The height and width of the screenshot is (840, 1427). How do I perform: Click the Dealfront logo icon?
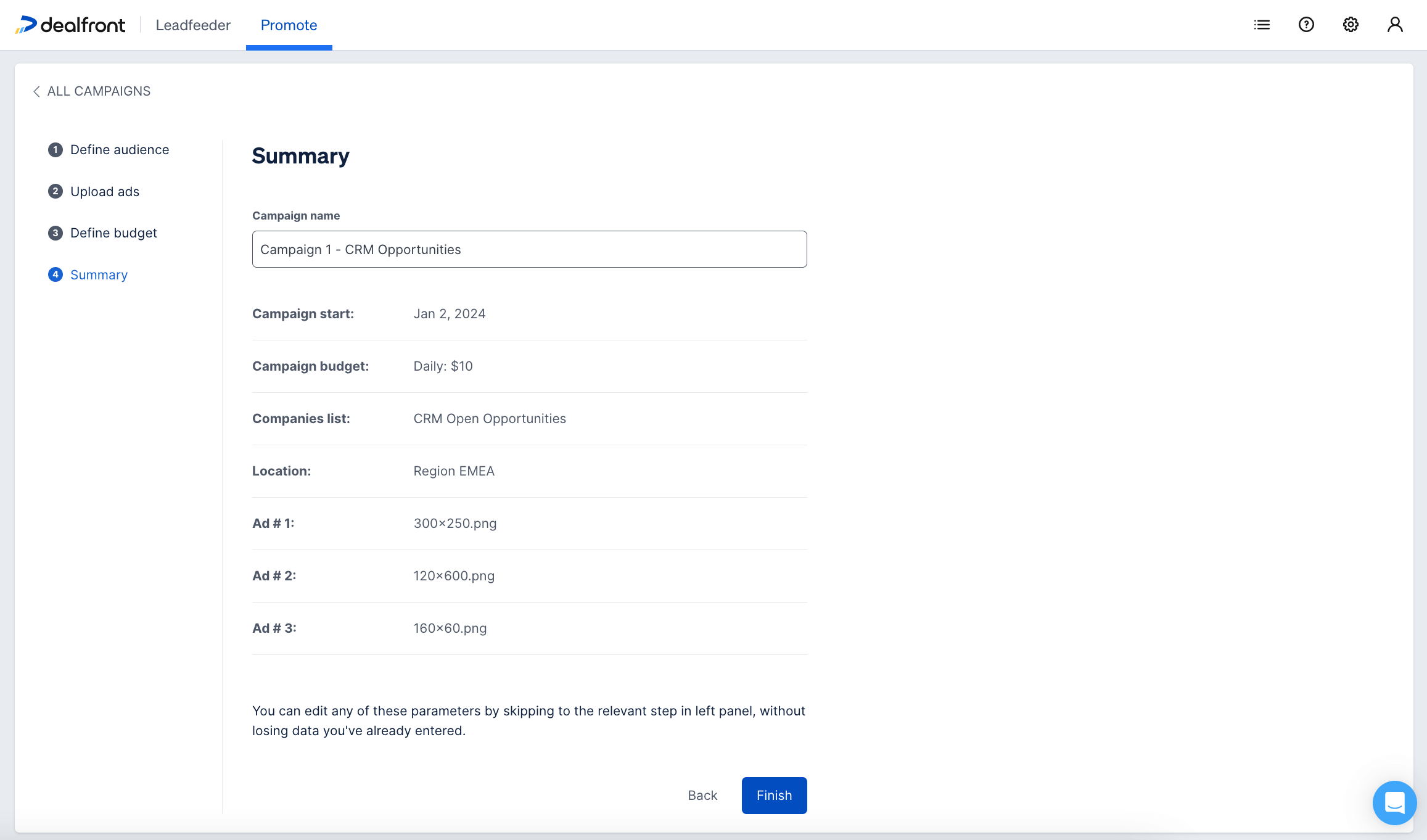tap(26, 25)
